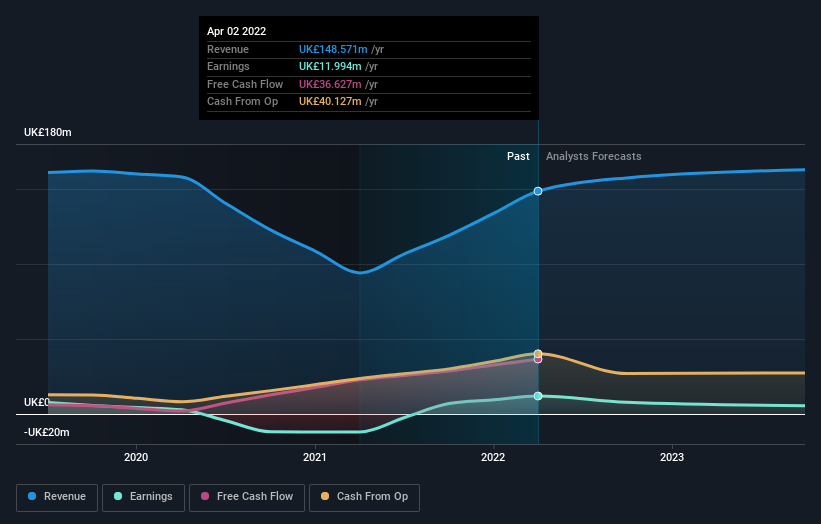Screen dimensions: 821x524
Task: Toggle the Revenue legend button
Action: [x=57, y=497]
